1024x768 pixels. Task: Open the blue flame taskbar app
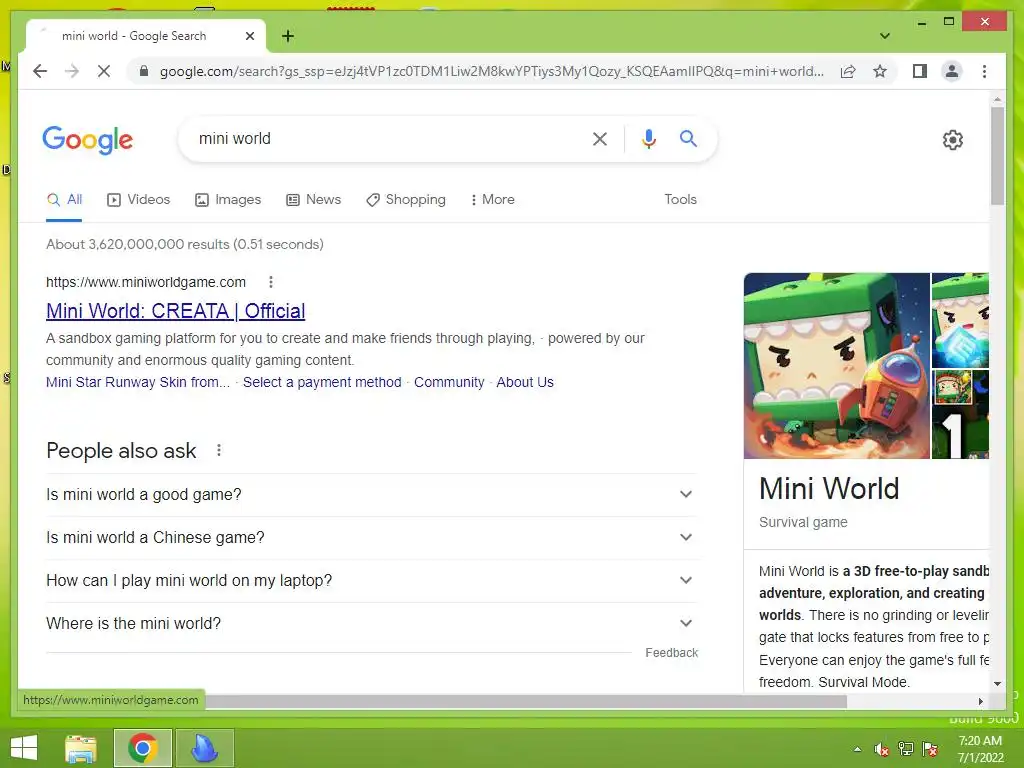tap(204, 748)
